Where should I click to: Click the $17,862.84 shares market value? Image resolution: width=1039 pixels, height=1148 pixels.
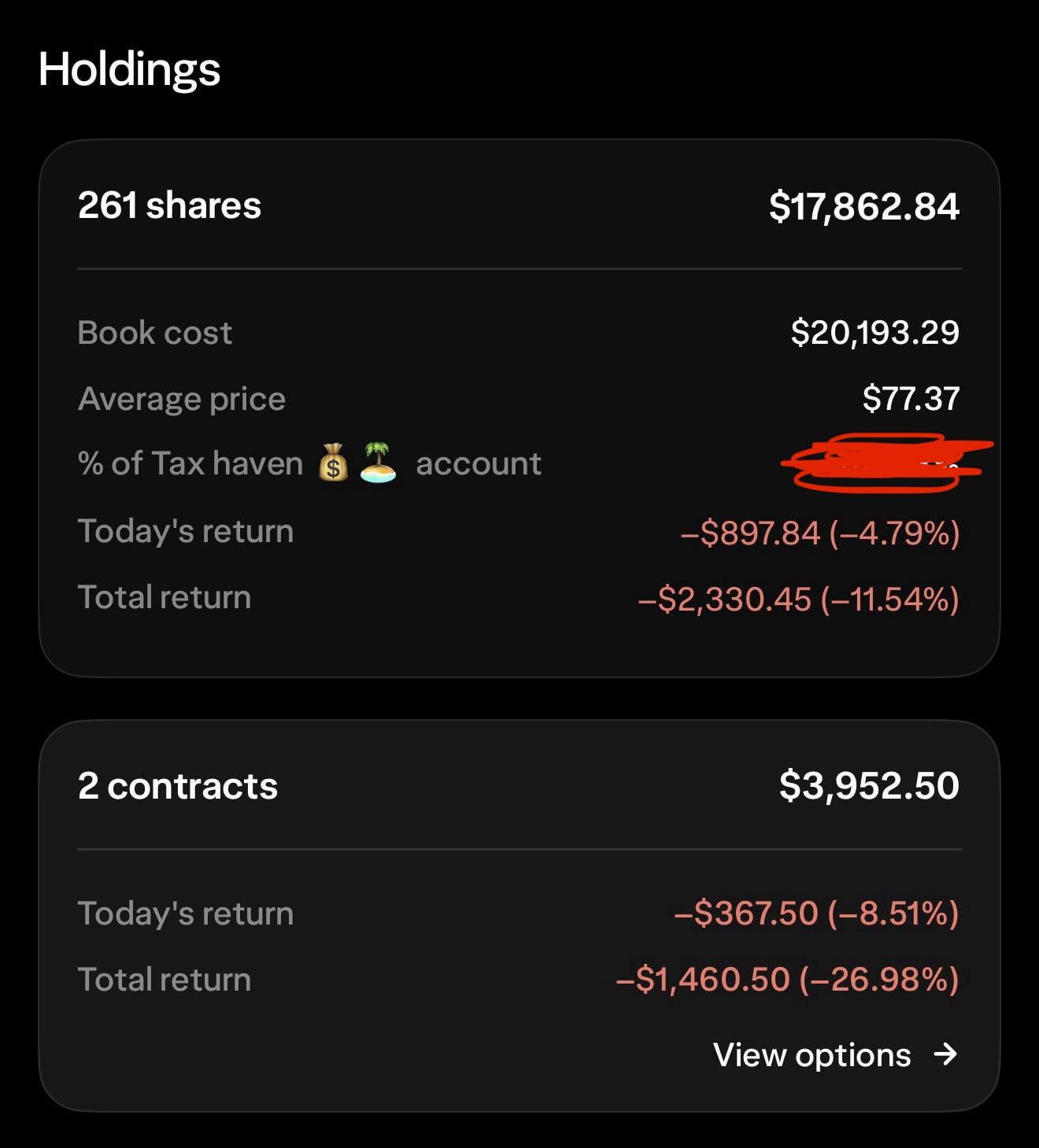pos(863,207)
